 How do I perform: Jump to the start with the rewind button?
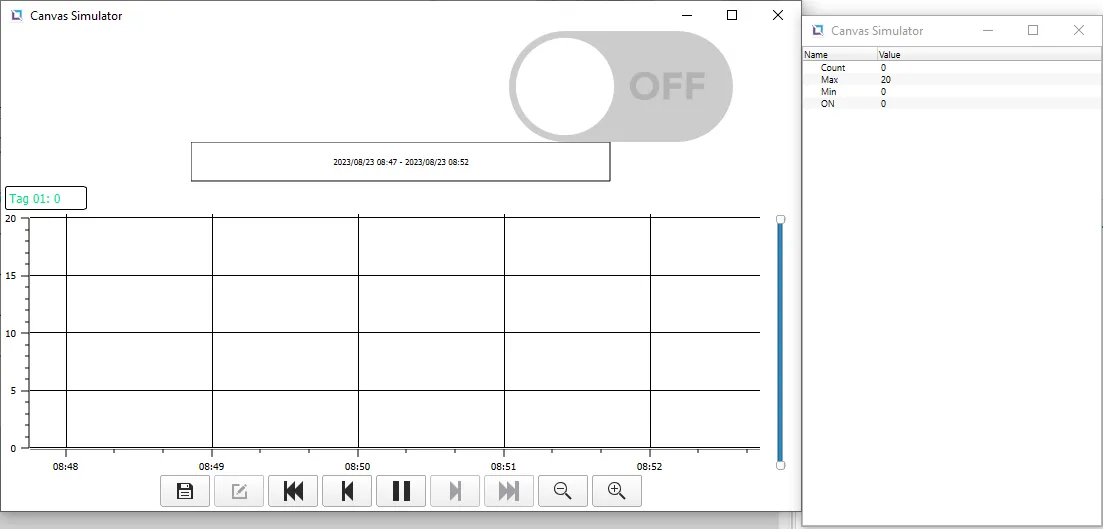pos(293,491)
